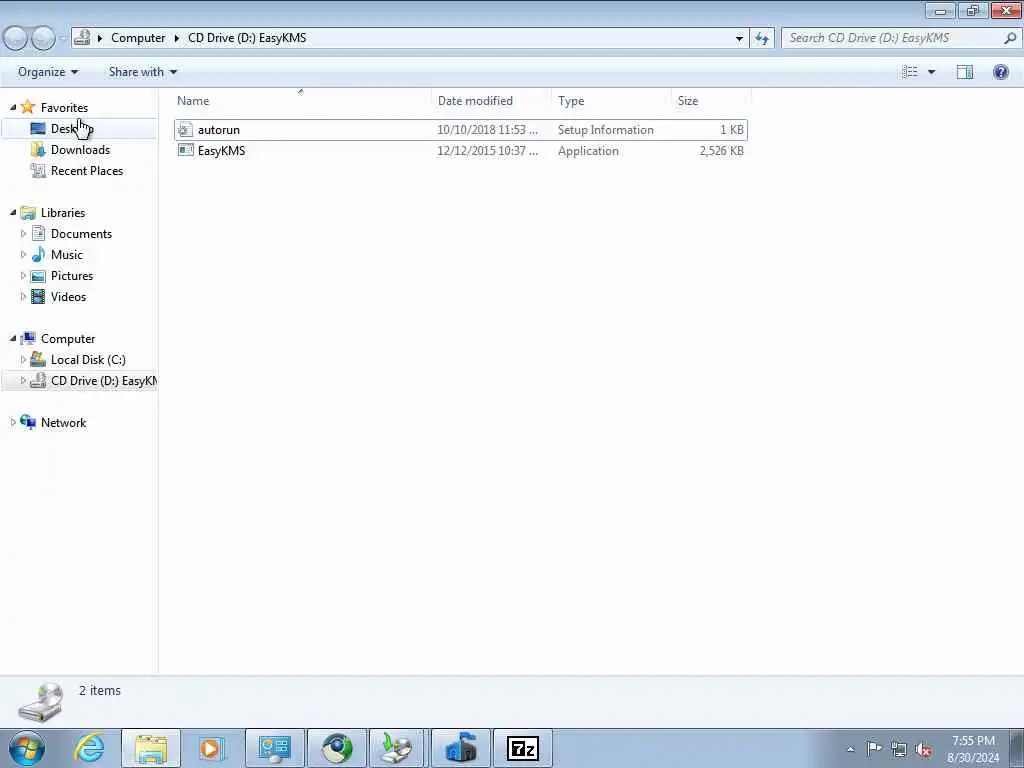
Task: Open the globe-shaped taskbar program
Action: [337, 748]
